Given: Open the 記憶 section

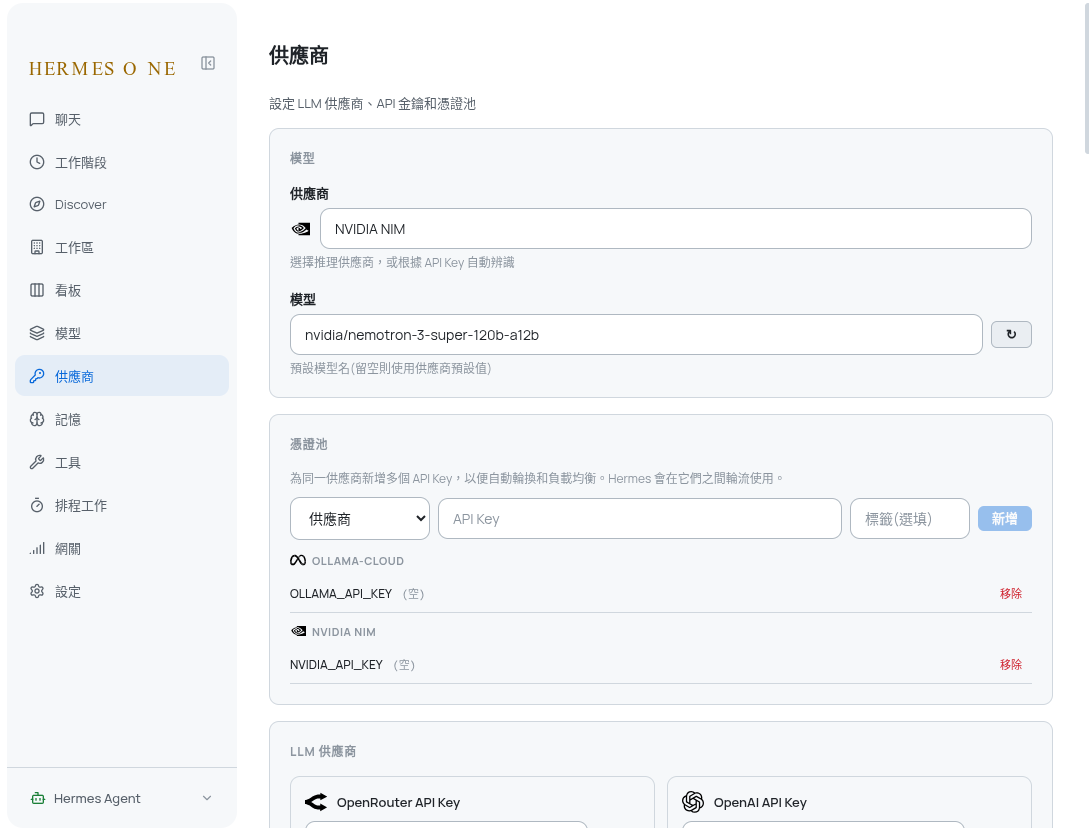Looking at the screenshot, I should pyautogui.click(x=122, y=419).
